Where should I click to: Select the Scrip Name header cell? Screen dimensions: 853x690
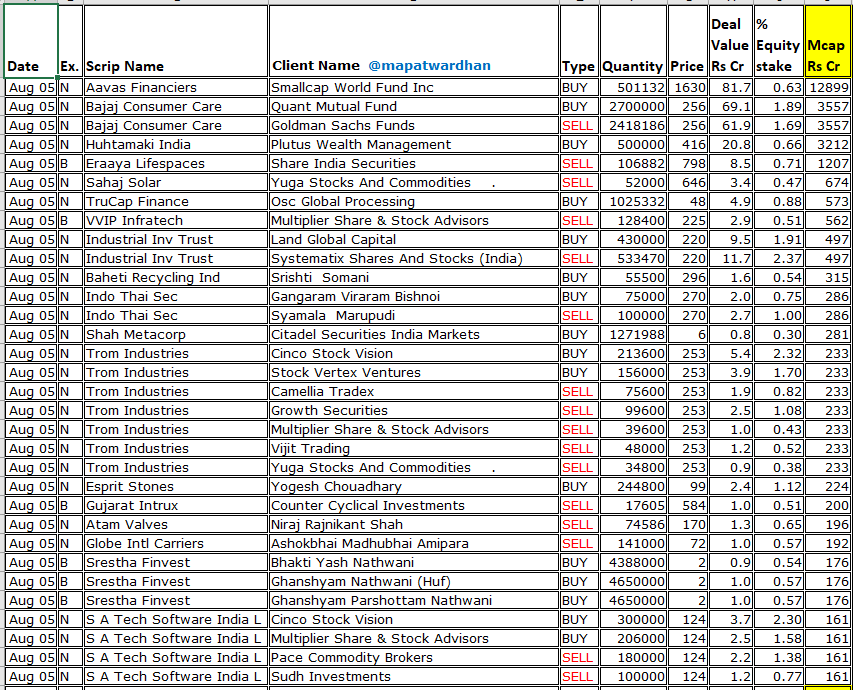click(x=176, y=41)
